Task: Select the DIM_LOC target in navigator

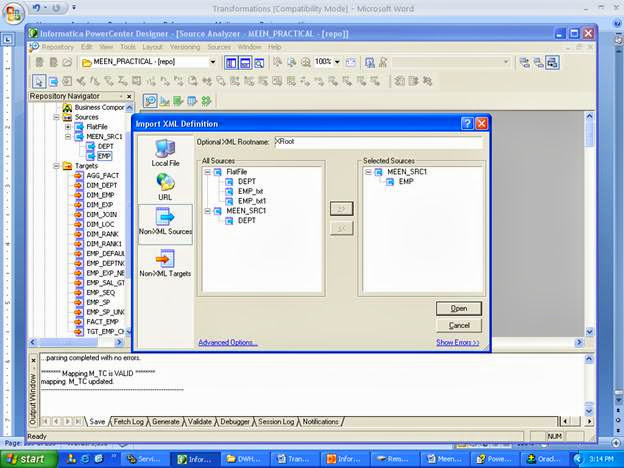Action: pos(100,224)
